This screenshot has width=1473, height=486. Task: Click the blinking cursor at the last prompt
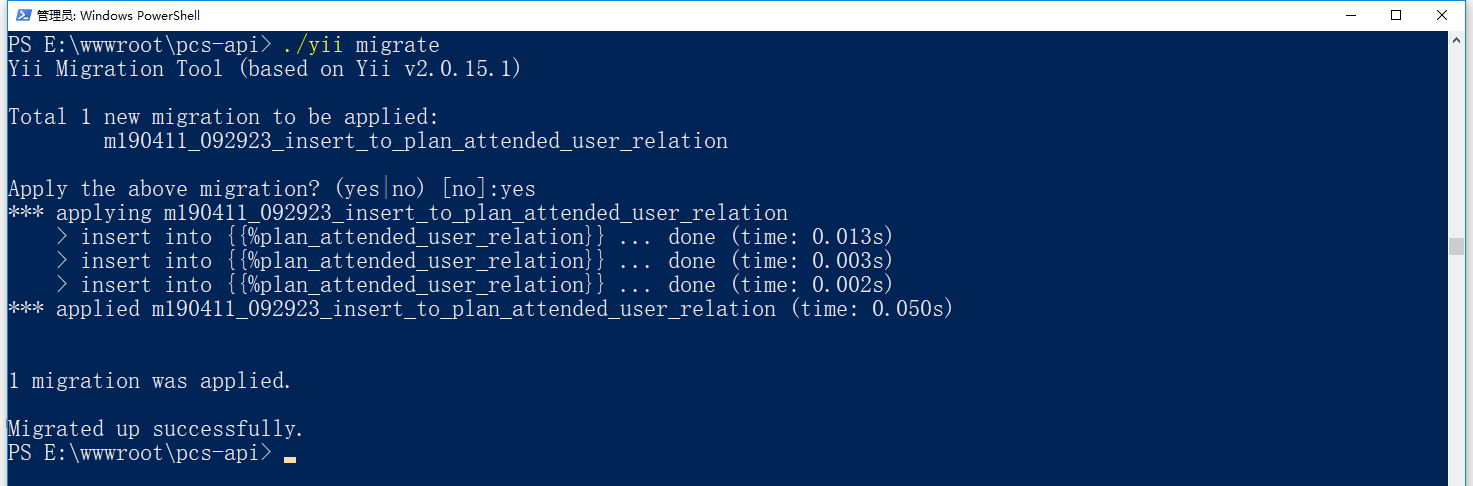pyautogui.click(x=290, y=458)
